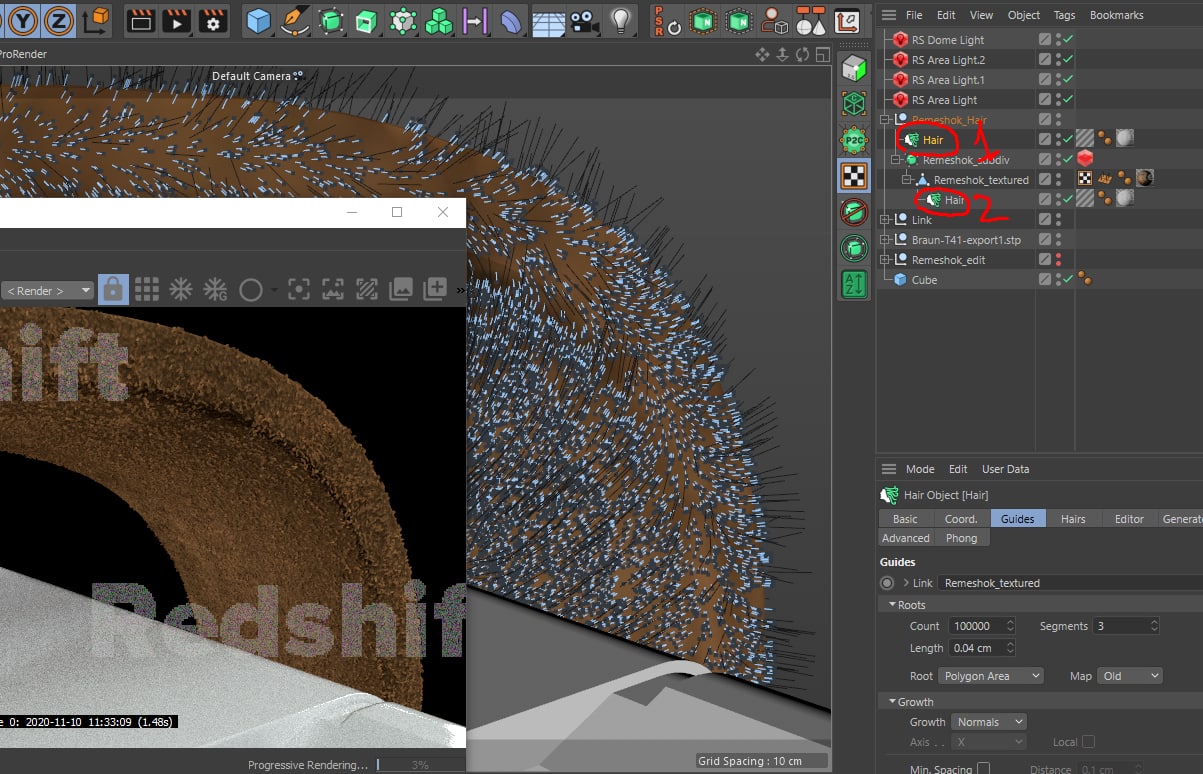Toggle Remeshok_edit visibility dots

(1058, 260)
